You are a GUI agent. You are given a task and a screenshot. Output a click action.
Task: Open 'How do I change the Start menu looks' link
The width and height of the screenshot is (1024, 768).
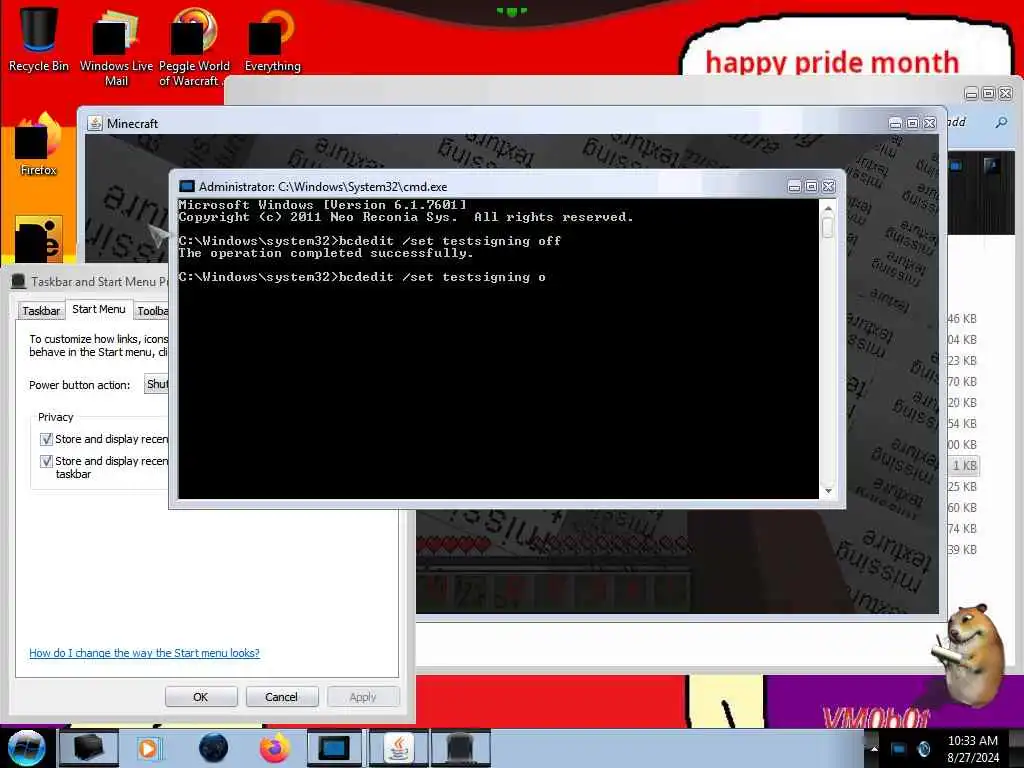(144, 653)
